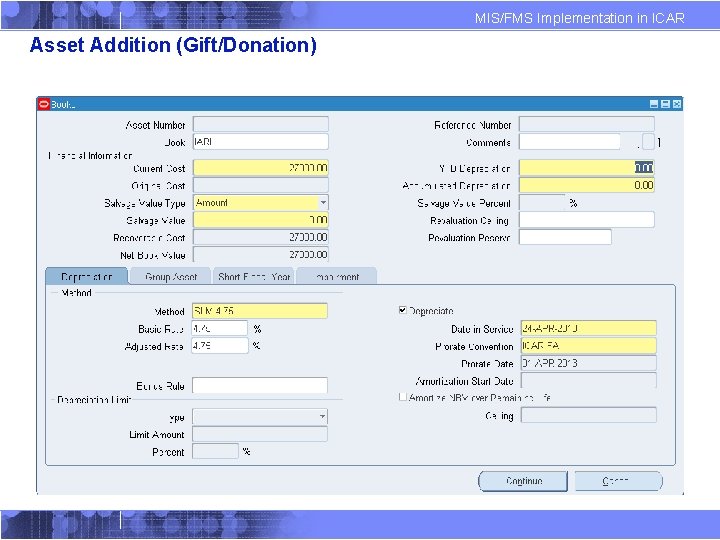
Task: Click the Continue button
Action: tap(523, 481)
